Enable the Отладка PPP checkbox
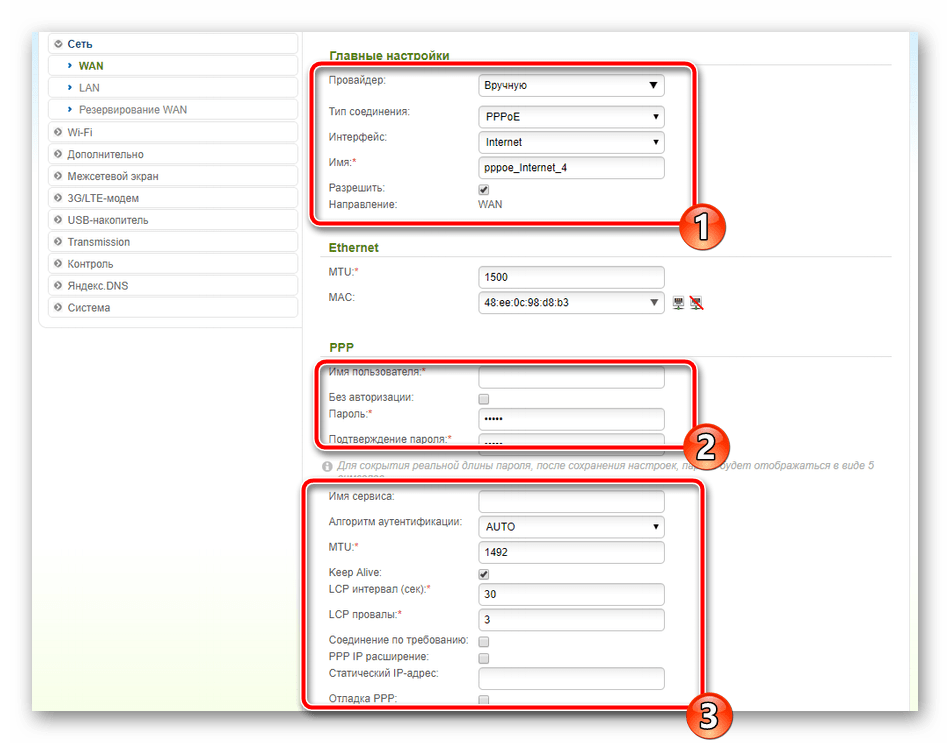 click(483, 700)
